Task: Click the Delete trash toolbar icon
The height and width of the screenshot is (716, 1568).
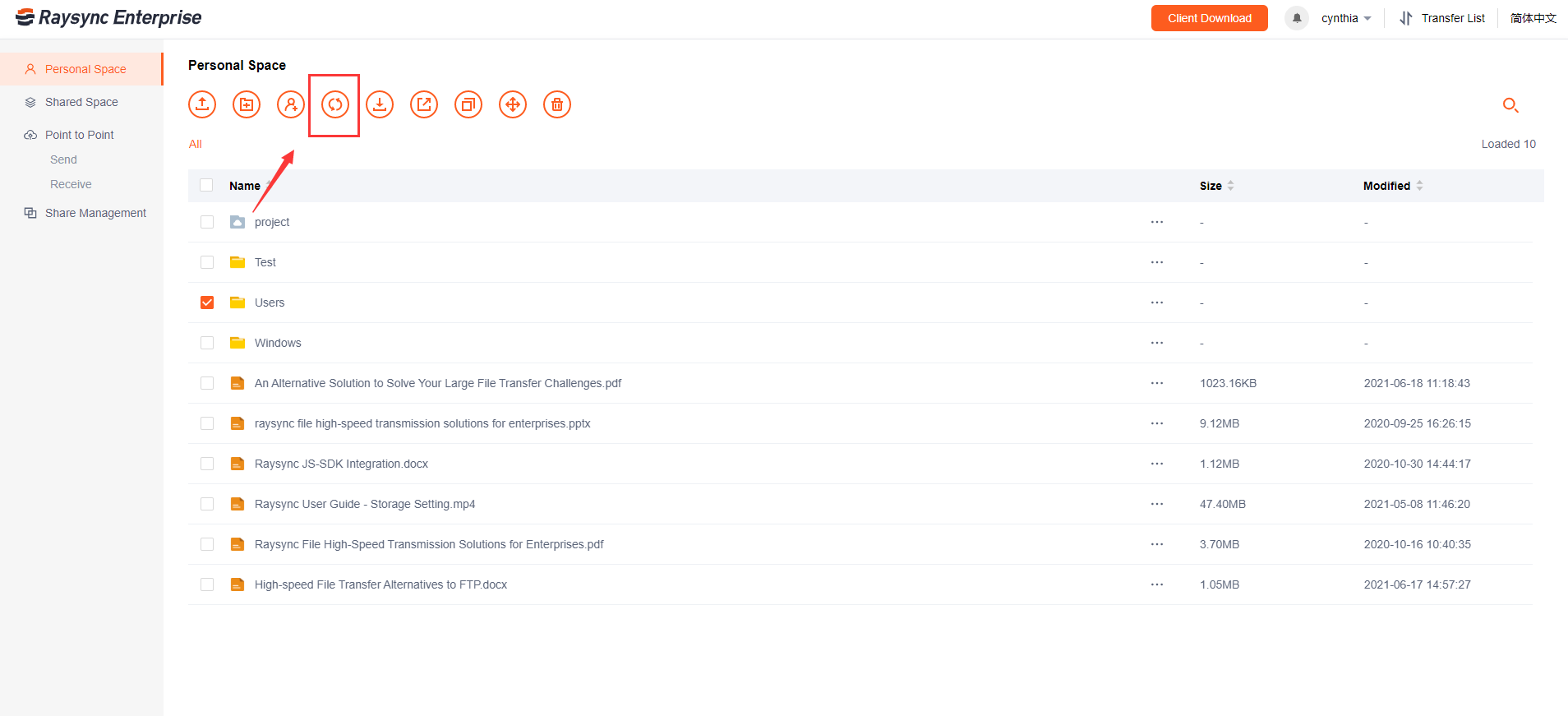Action: click(x=557, y=104)
